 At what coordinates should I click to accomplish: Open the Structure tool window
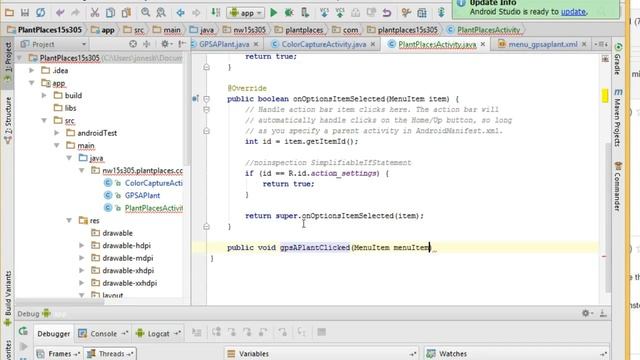click(x=8, y=120)
